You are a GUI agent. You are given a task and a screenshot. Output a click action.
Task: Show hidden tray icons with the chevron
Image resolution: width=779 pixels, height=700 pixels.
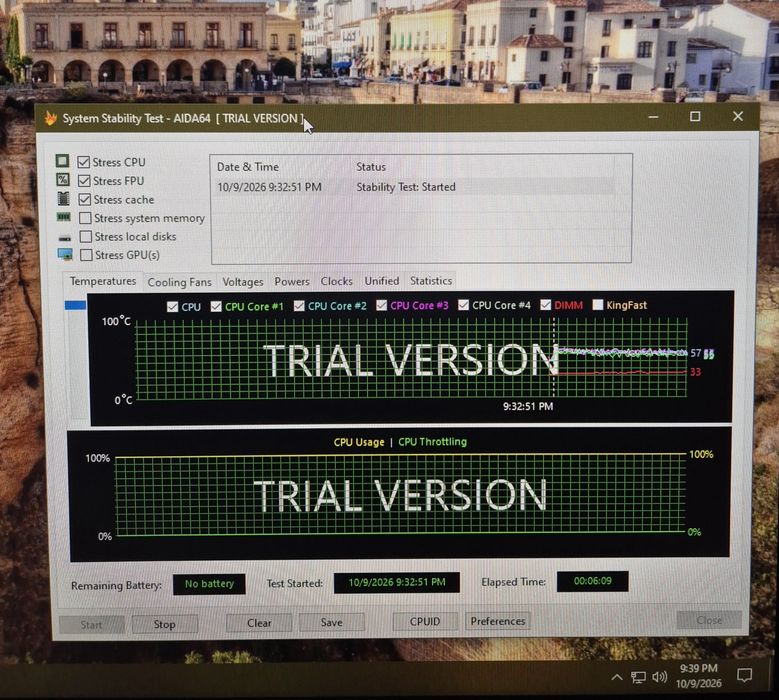[x=617, y=677]
